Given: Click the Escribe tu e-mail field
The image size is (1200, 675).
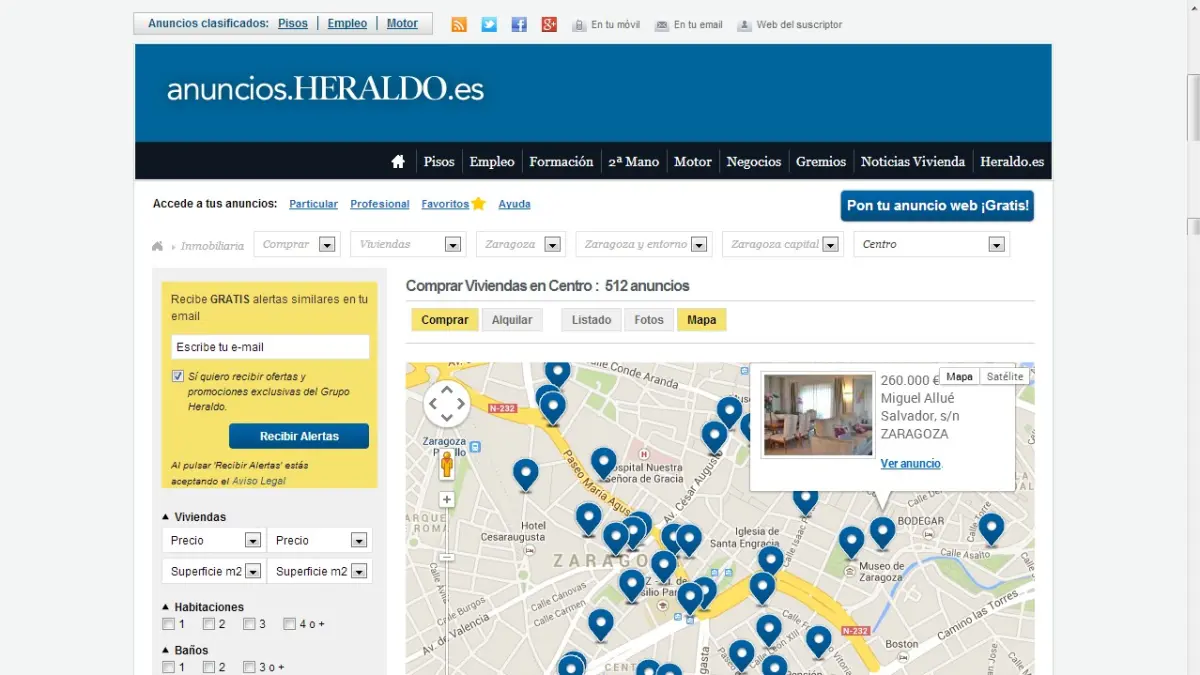Looking at the screenshot, I should (270, 347).
